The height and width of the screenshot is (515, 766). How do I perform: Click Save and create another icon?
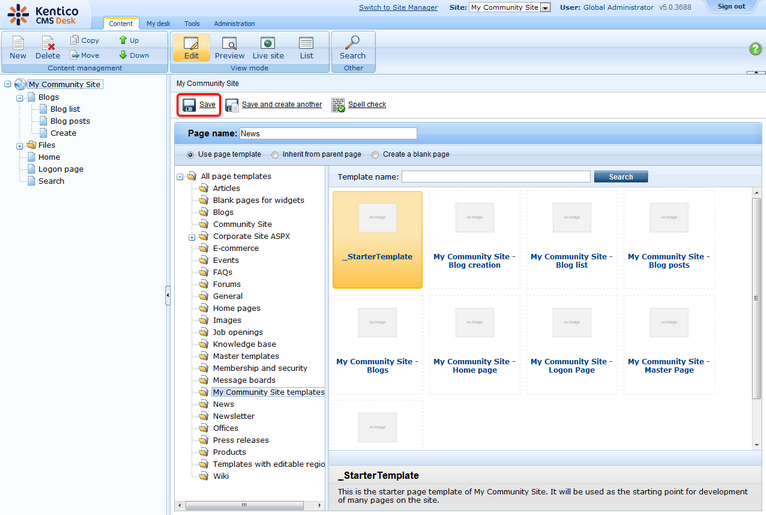(x=232, y=105)
